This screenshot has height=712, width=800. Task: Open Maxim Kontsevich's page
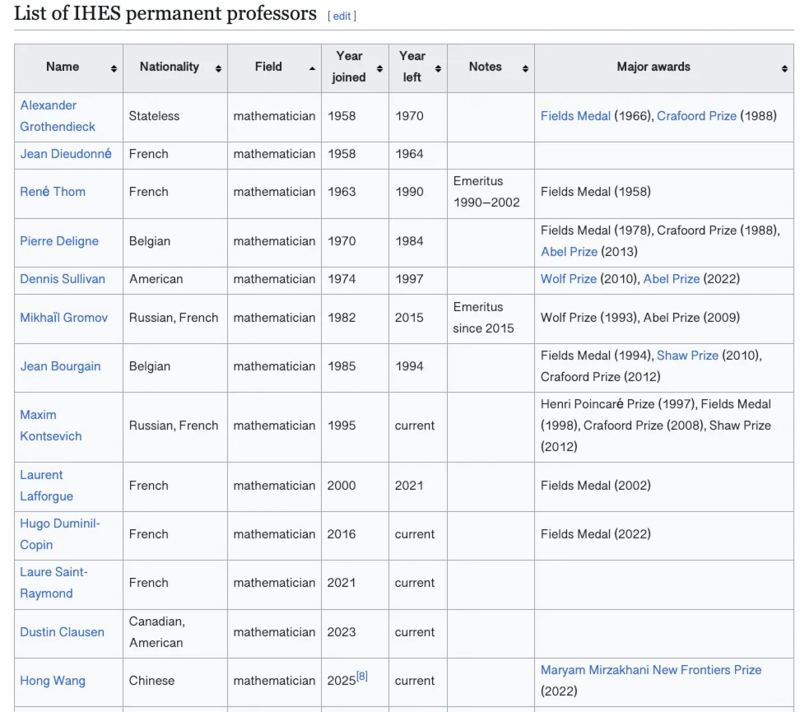pyautogui.click(x=51, y=425)
